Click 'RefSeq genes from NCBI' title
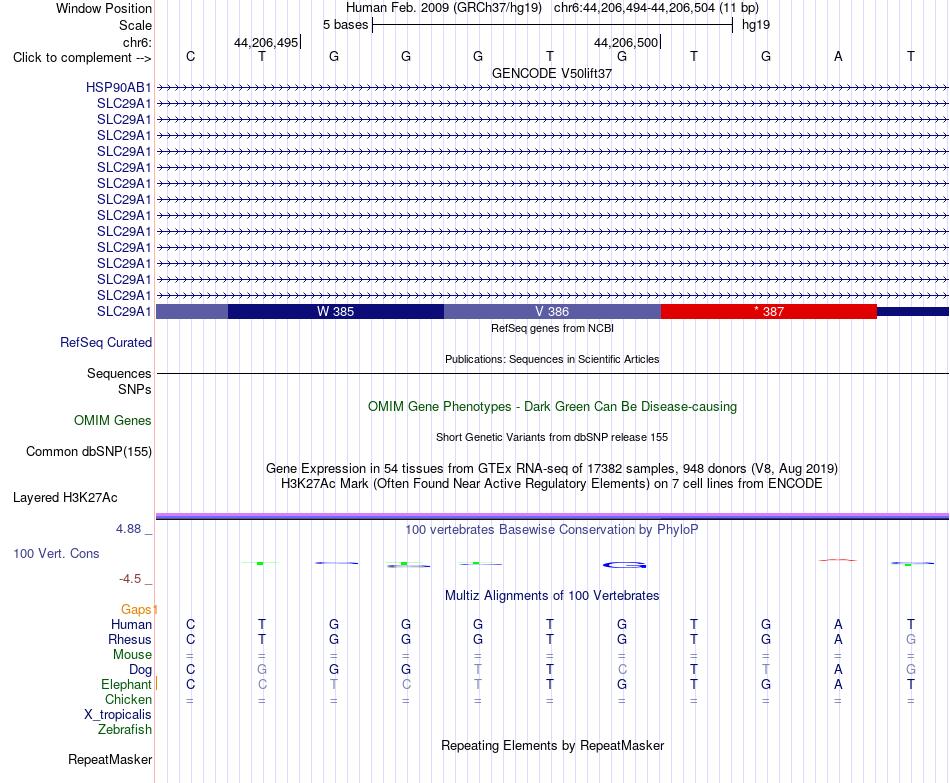This screenshot has height=783, width=950. (x=552, y=328)
